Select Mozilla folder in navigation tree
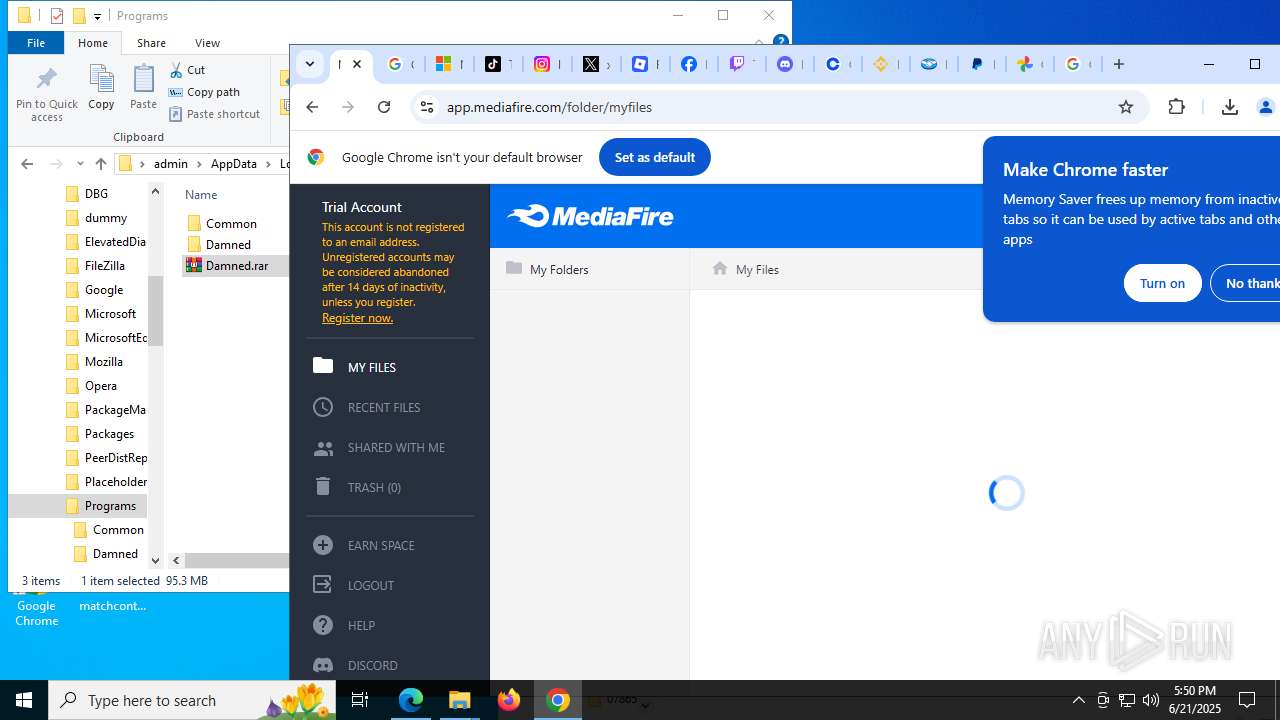This screenshot has height=720, width=1280. pyautogui.click(x=103, y=362)
